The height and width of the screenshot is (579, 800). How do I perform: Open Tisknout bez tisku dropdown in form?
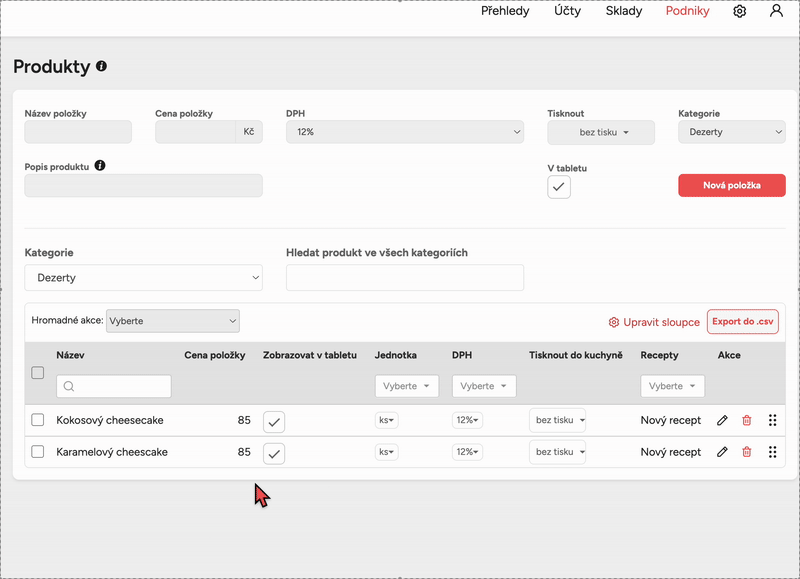[x=601, y=132]
